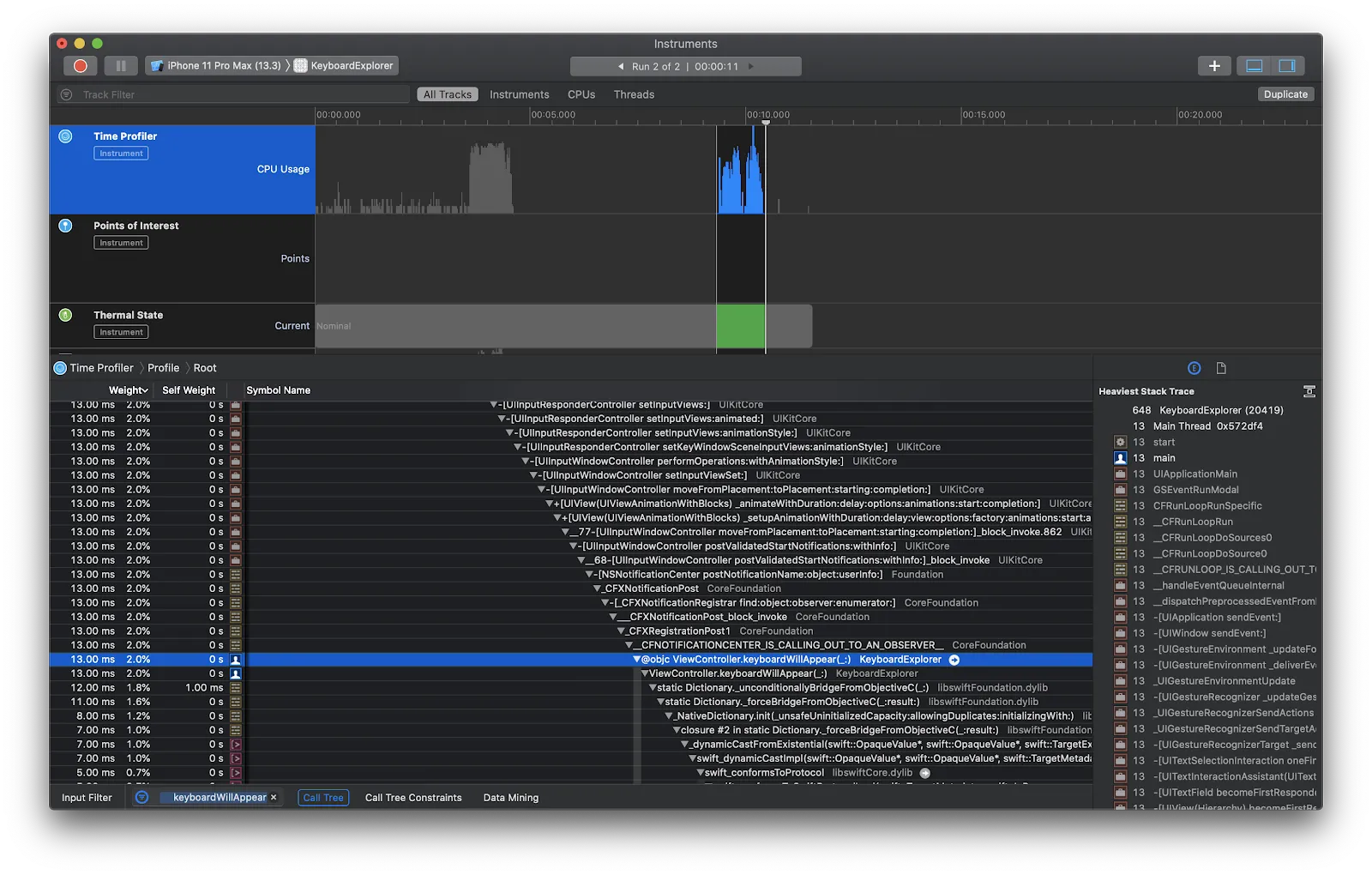The image size is (1372, 875).
Task: Toggle the Heaviest Stack Trace collapse icon
Action: click(1309, 391)
